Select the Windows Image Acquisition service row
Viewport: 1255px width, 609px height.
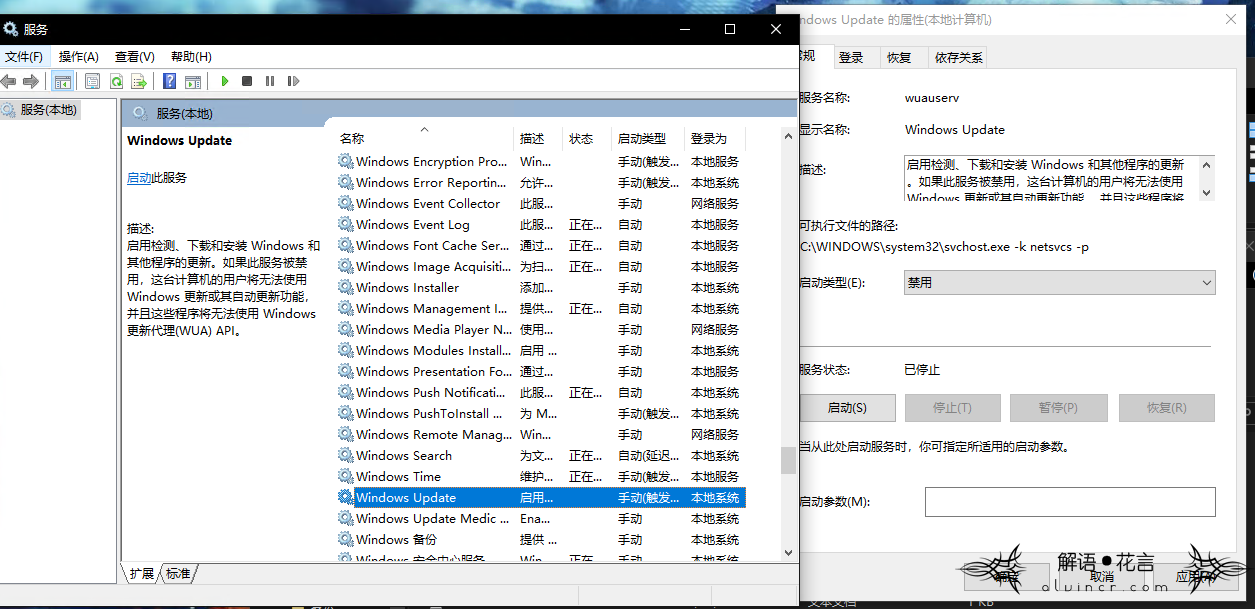541,266
